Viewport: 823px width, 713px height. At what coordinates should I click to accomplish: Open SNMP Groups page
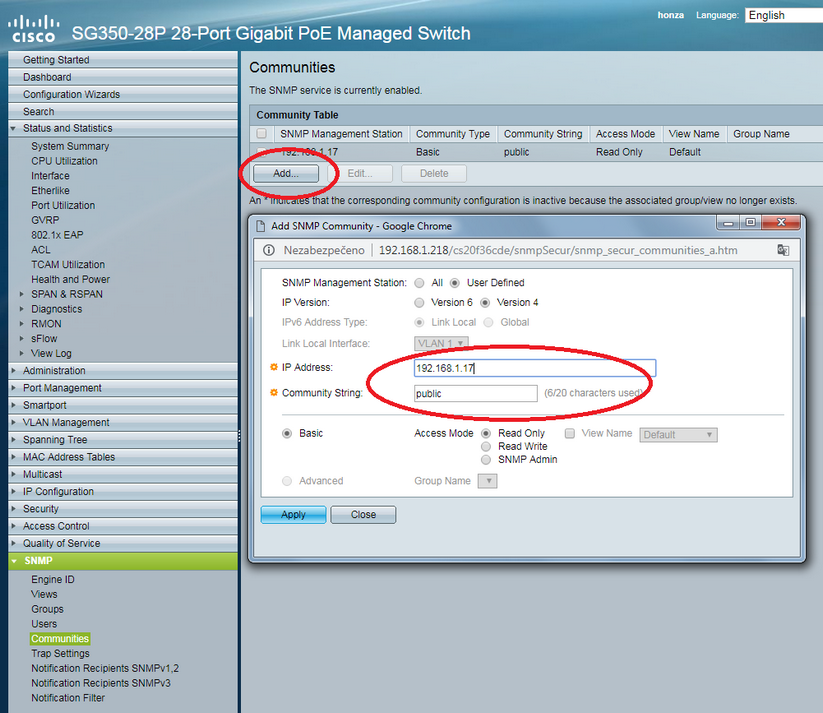tap(47, 609)
